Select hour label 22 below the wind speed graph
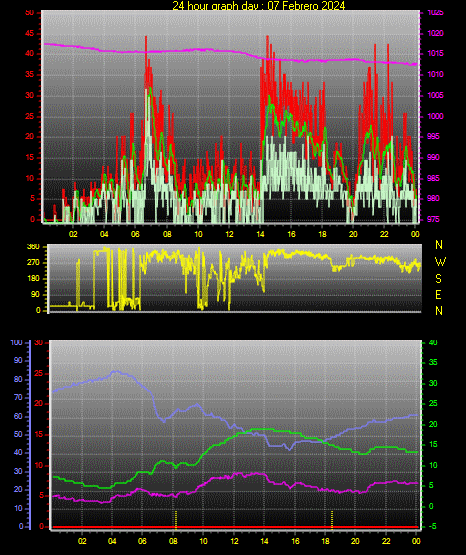Viewport: 466px width, 555px height. click(384, 234)
